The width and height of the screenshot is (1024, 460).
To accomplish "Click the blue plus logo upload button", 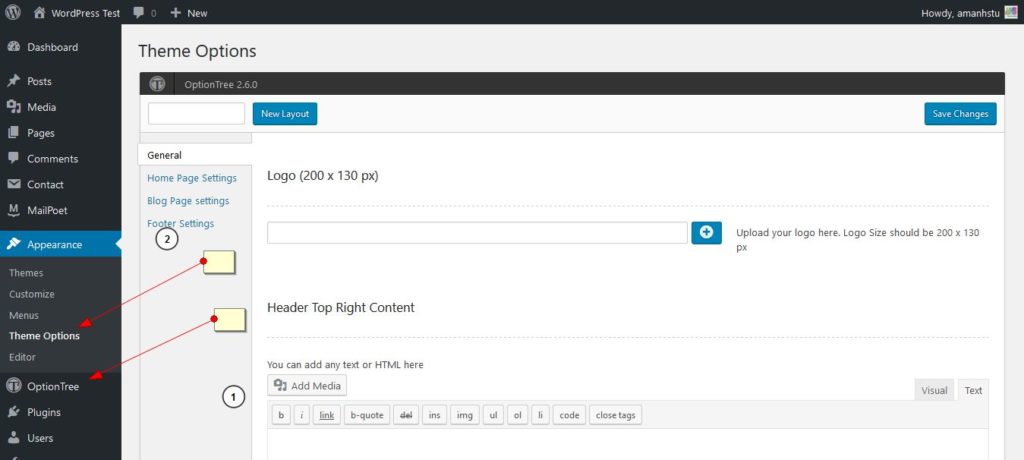I will pos(707,233).
